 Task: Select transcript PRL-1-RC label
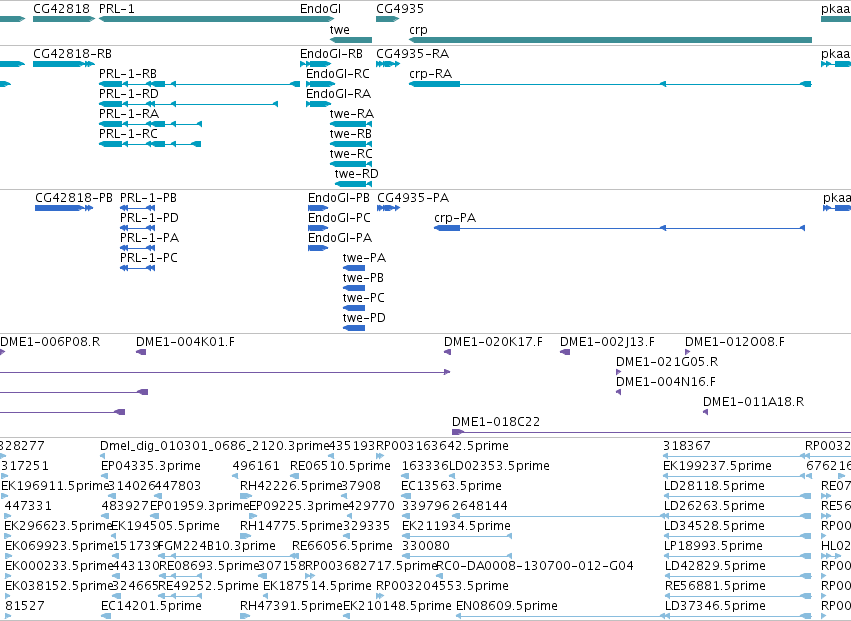pyautogui.click(x=128, y=134)
